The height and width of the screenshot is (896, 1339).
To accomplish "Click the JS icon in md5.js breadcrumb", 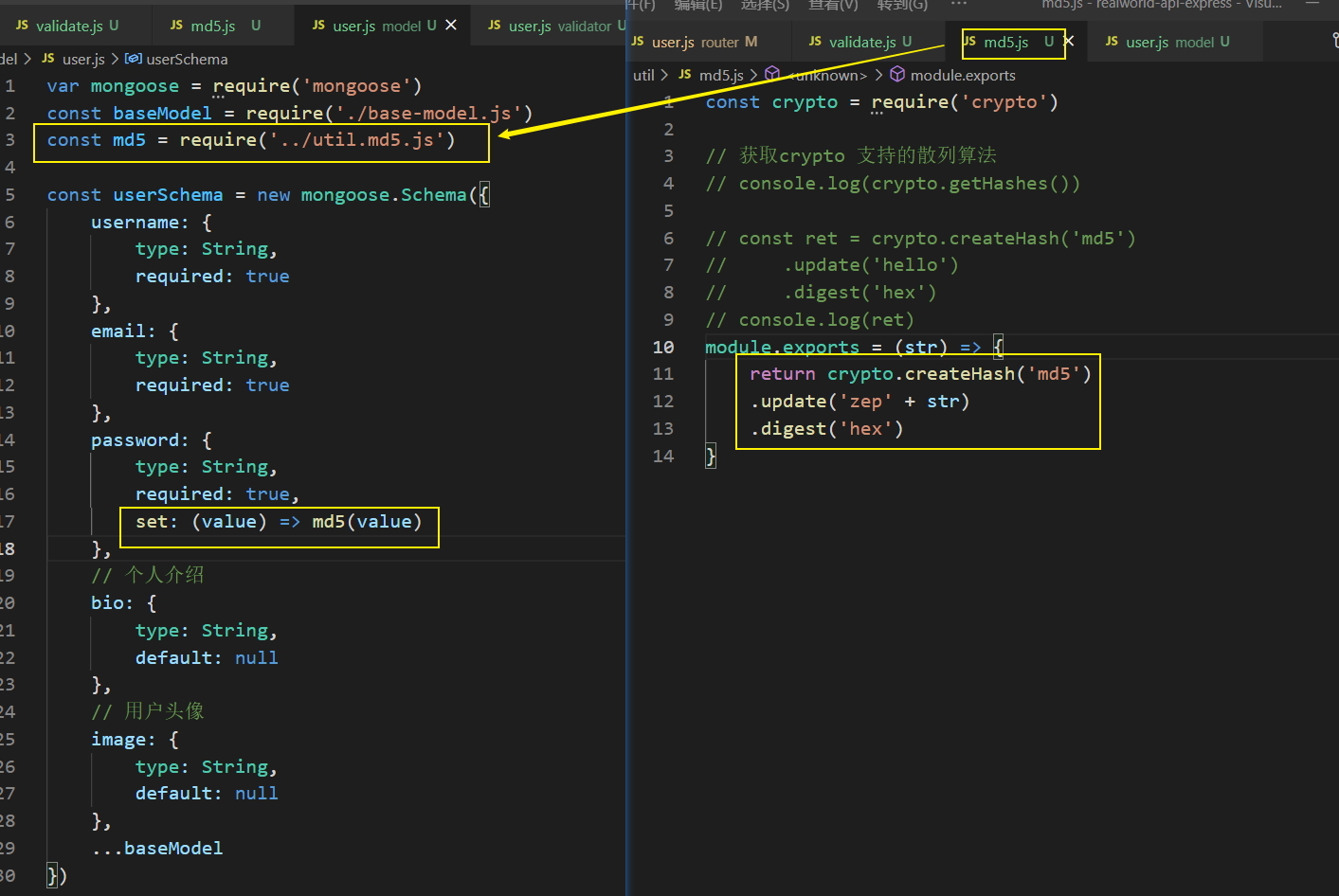I will coord(685,75).
